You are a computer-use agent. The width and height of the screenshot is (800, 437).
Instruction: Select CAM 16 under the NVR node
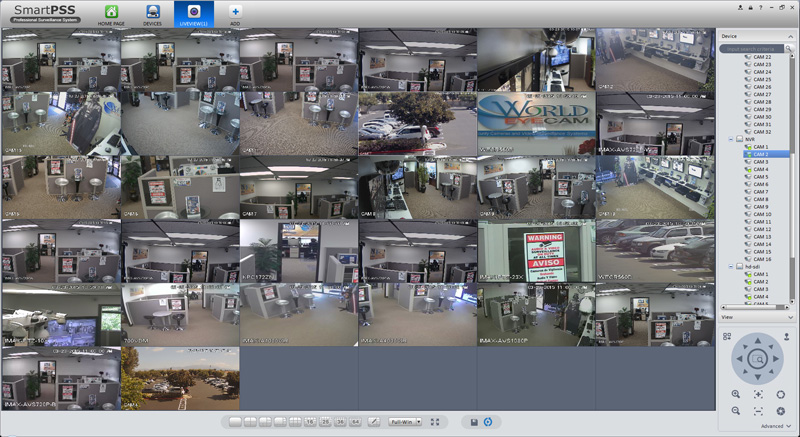point(762,259)
